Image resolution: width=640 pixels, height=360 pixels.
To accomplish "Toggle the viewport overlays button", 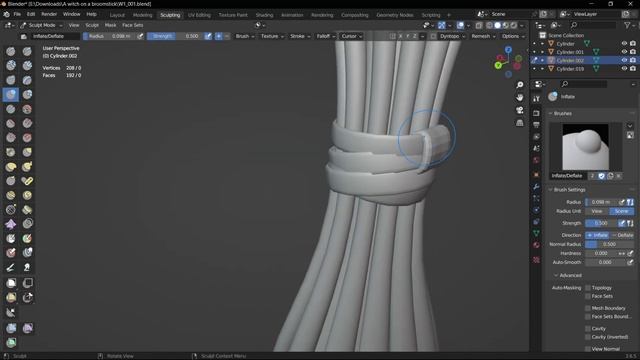I will 460,25.
